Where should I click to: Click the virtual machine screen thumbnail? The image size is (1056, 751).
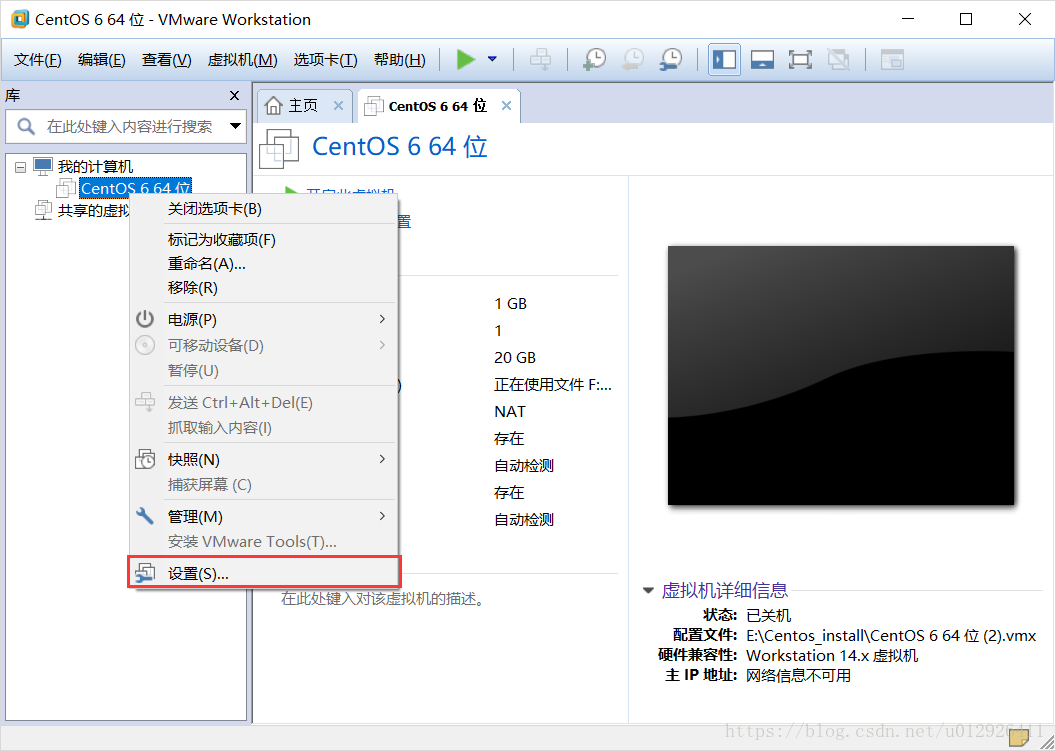[x=840, y=375]
